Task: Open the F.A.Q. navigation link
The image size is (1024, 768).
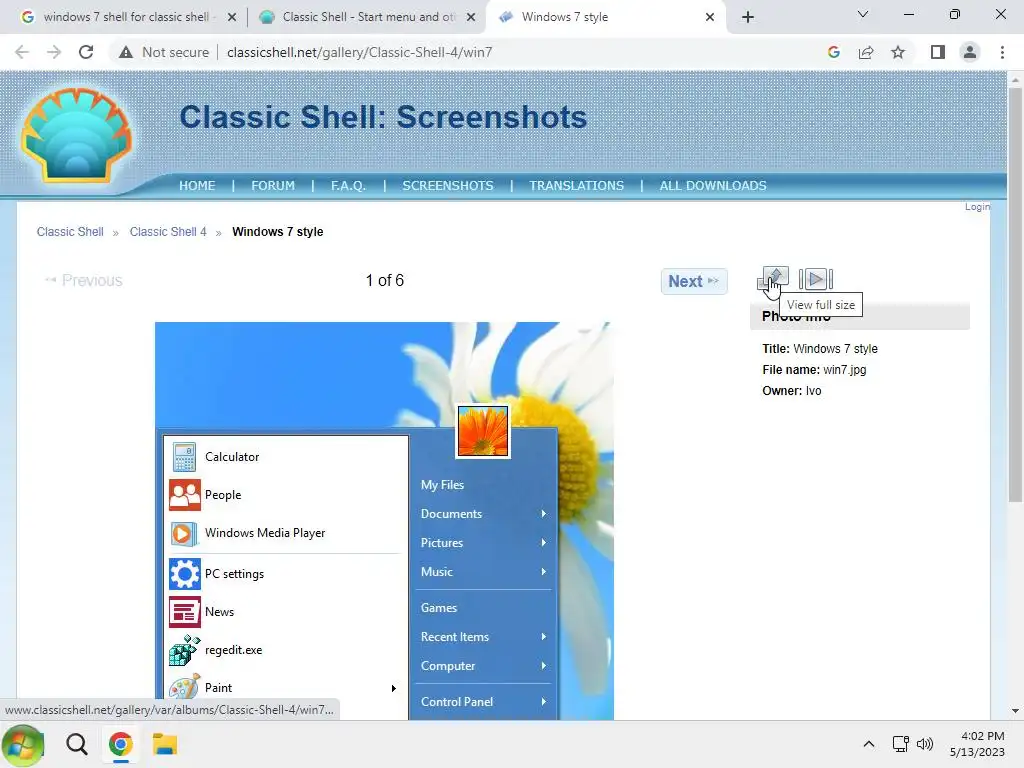Action: (348, 185)
